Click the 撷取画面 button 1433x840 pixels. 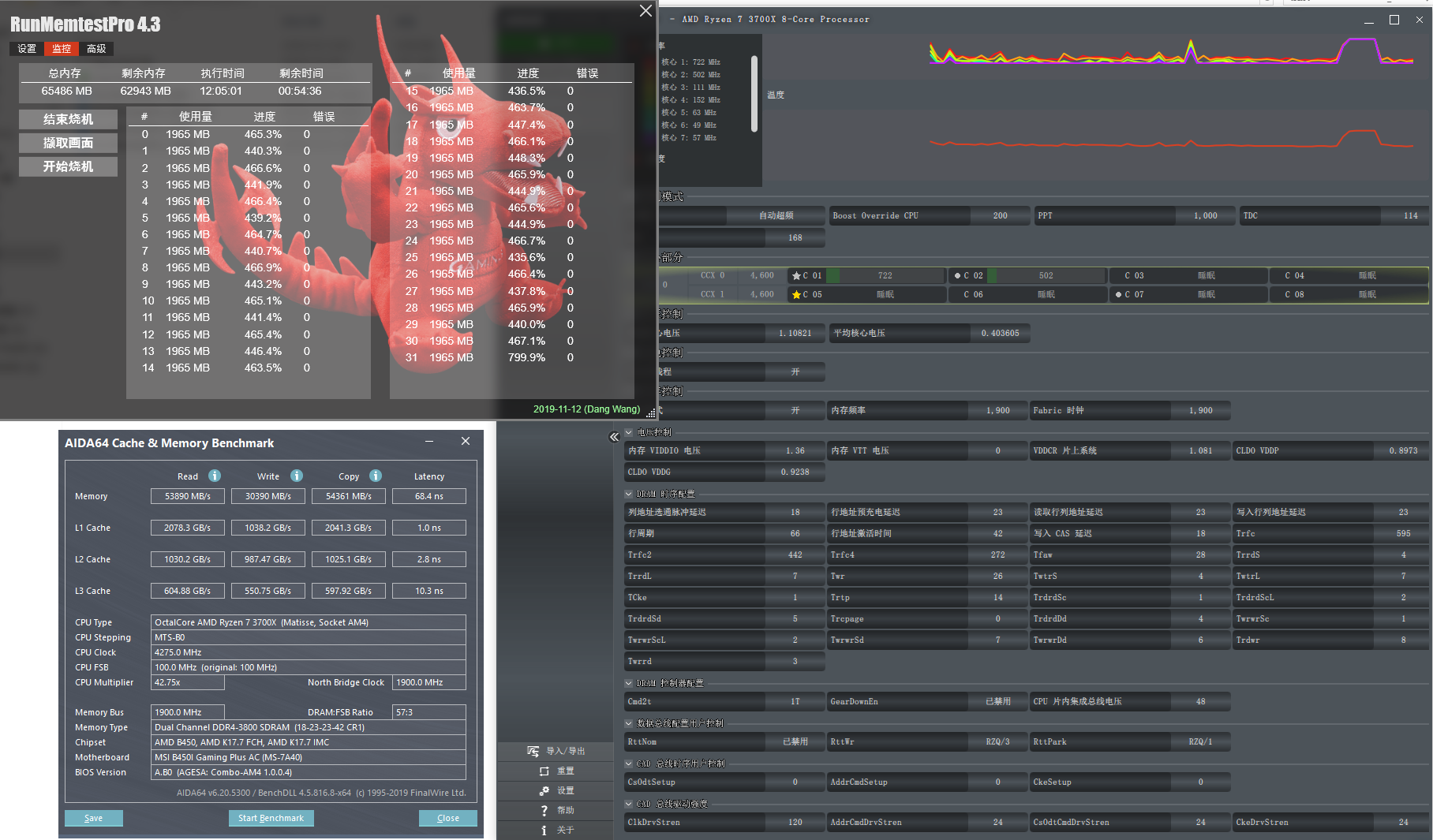pyautogui.click(x=68, y=143)
